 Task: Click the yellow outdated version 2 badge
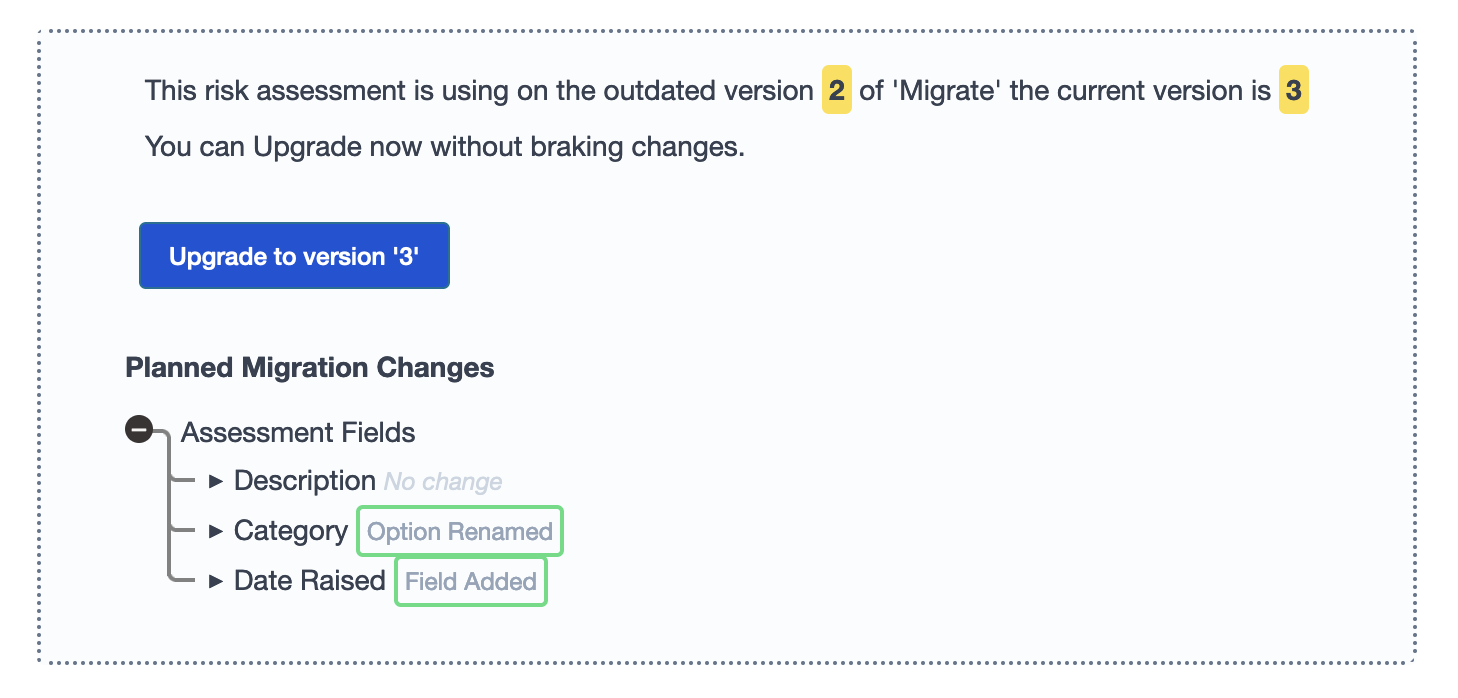click(x=837, y=91)
